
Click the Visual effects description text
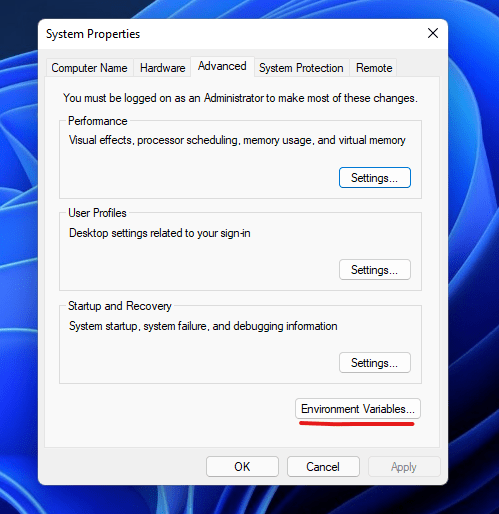coord(237,140)
